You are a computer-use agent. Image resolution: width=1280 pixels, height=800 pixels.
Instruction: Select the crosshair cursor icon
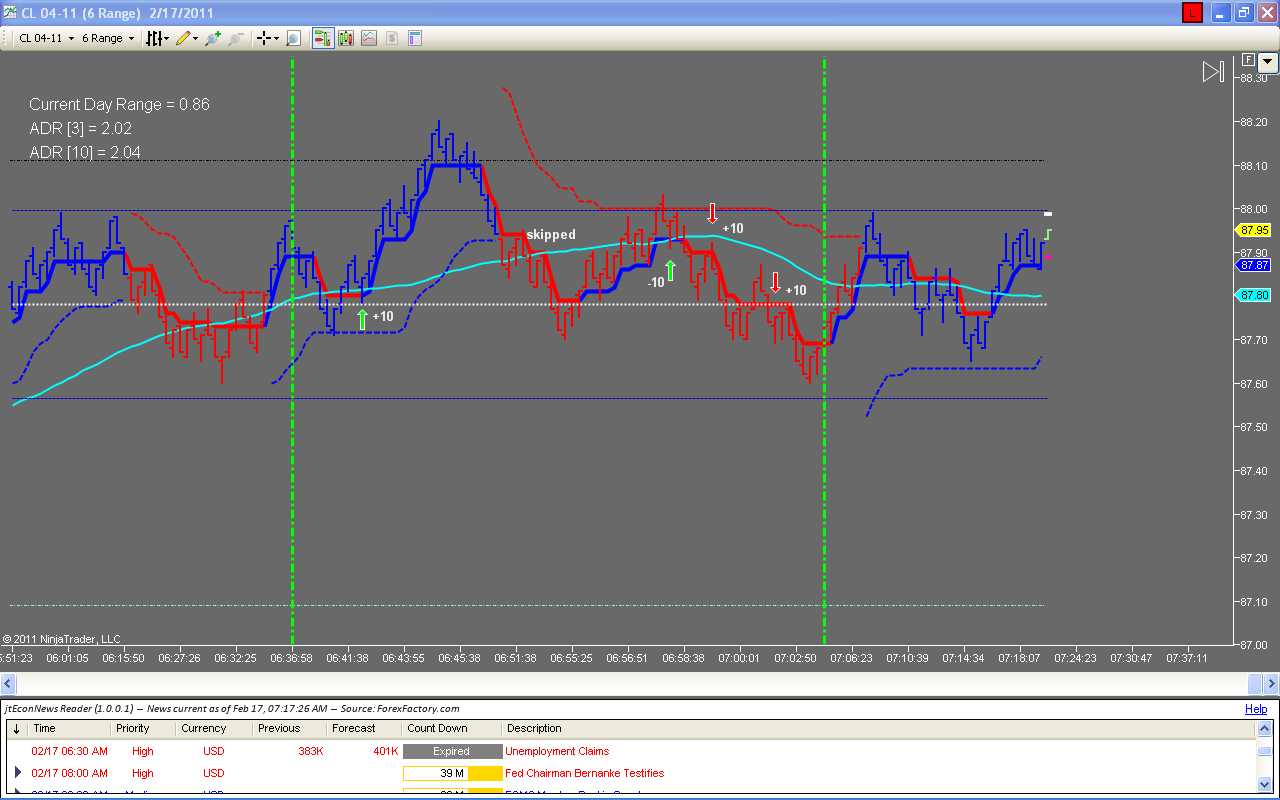(x=264, y=38)
